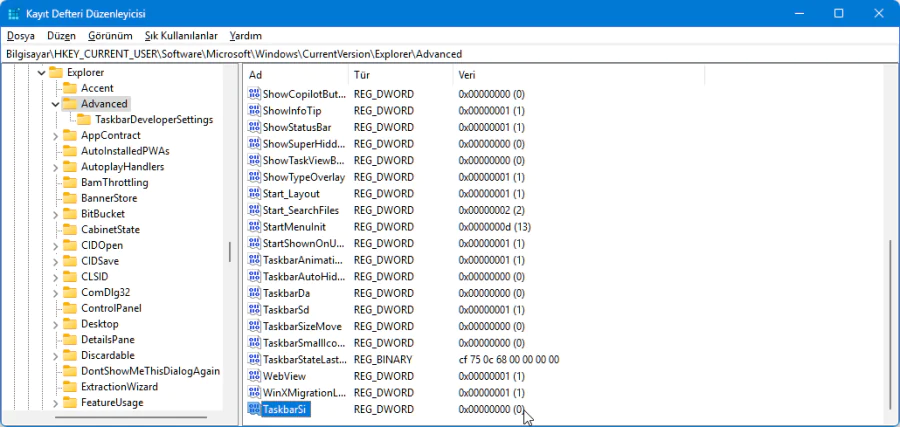Screen dimensions: 900x427
Task: Sort values by the Ad column header
Action: click(x=296, y=75)
